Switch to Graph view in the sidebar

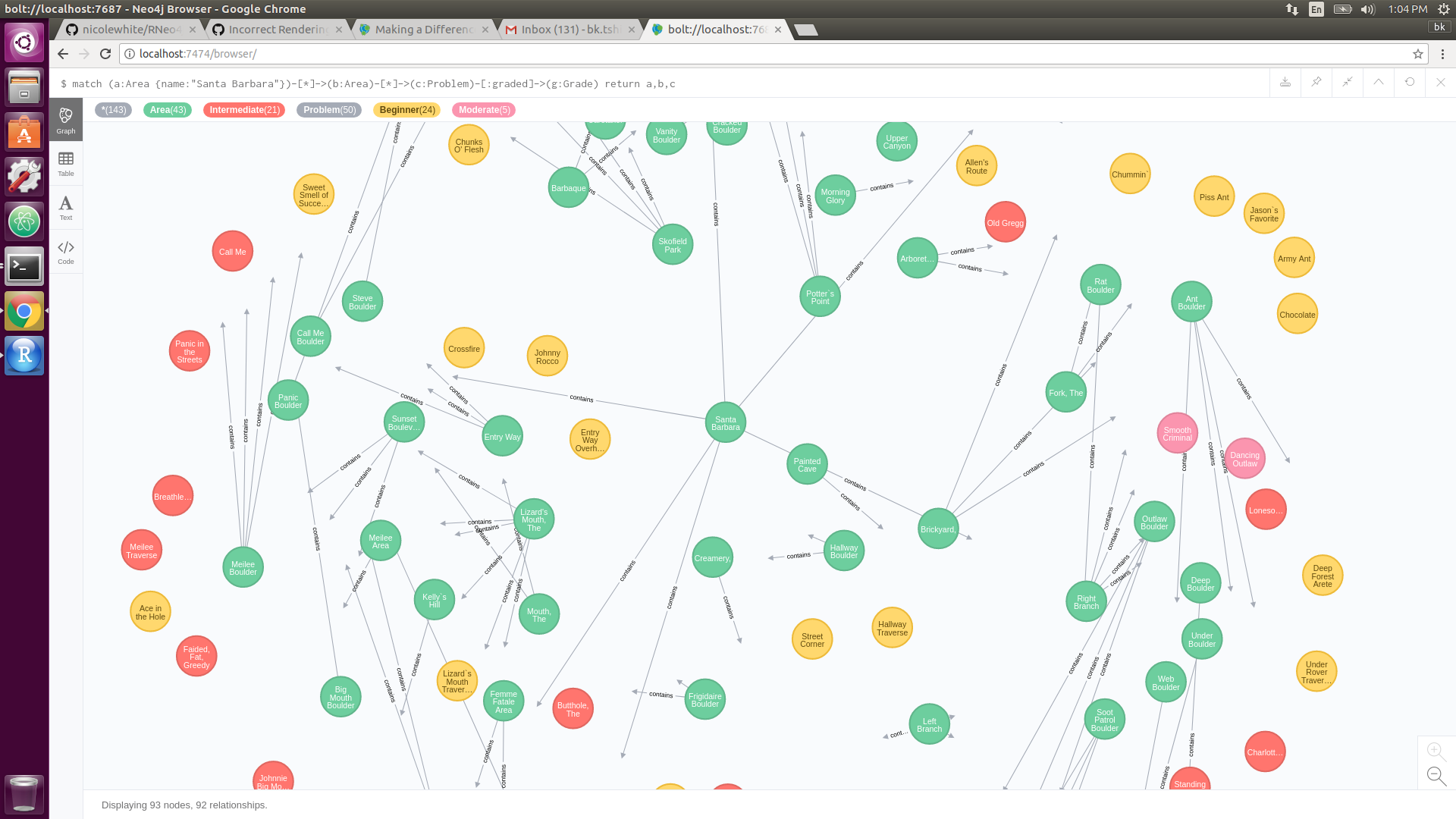66,119
